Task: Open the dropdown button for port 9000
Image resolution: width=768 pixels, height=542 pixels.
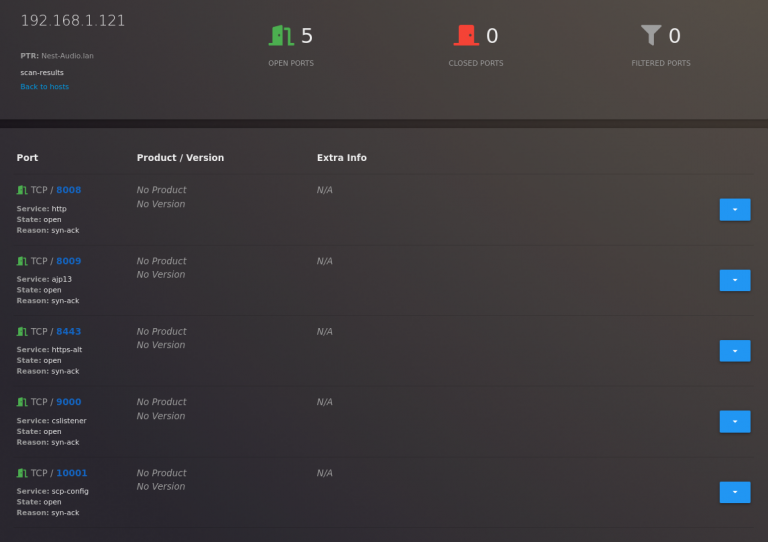Action: tap(734, 421)
